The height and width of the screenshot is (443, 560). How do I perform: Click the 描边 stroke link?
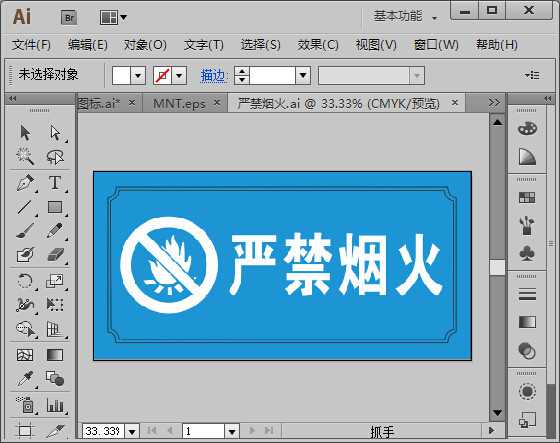(x=212, y=75)
